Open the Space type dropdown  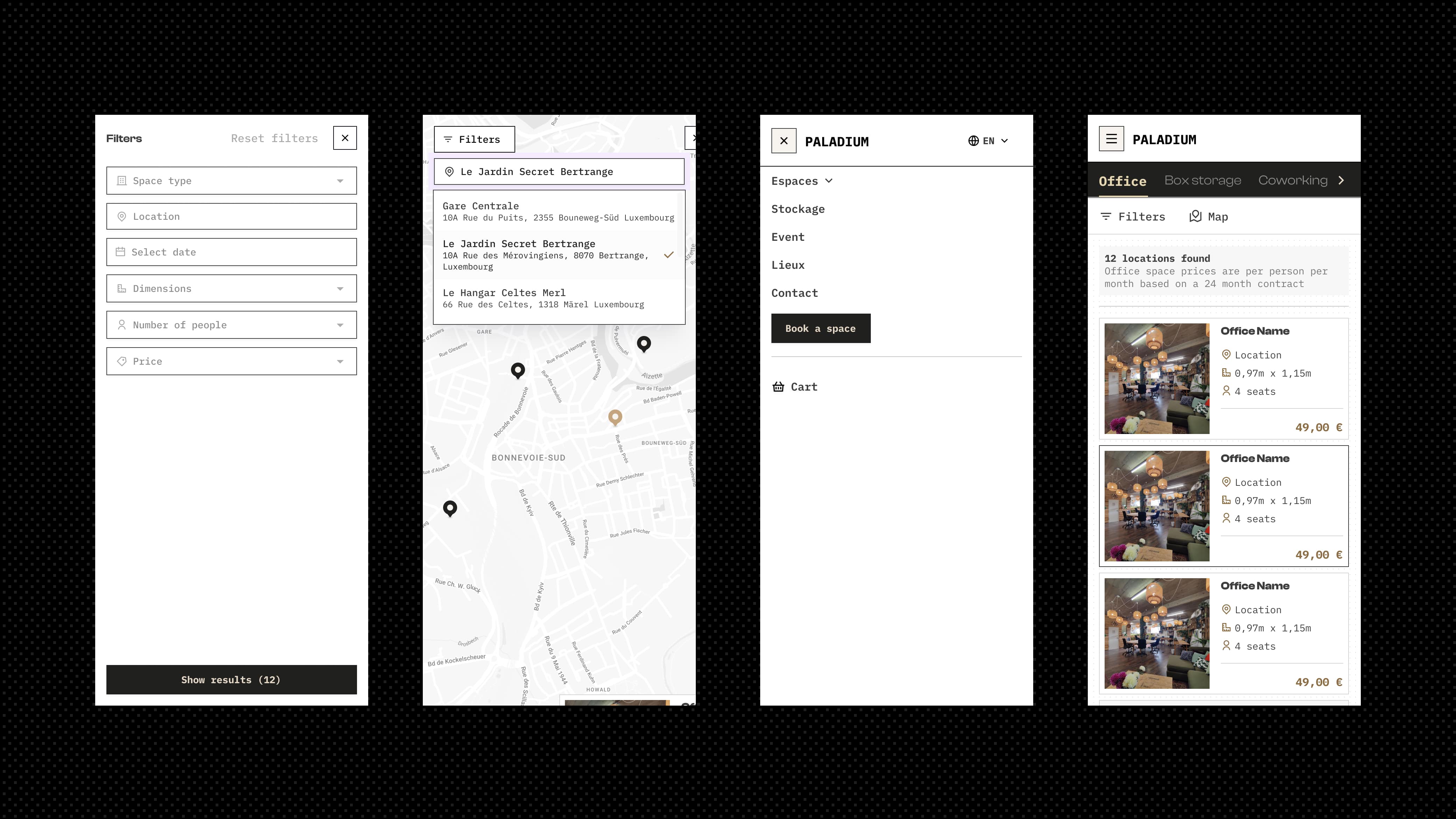(231, 181)
